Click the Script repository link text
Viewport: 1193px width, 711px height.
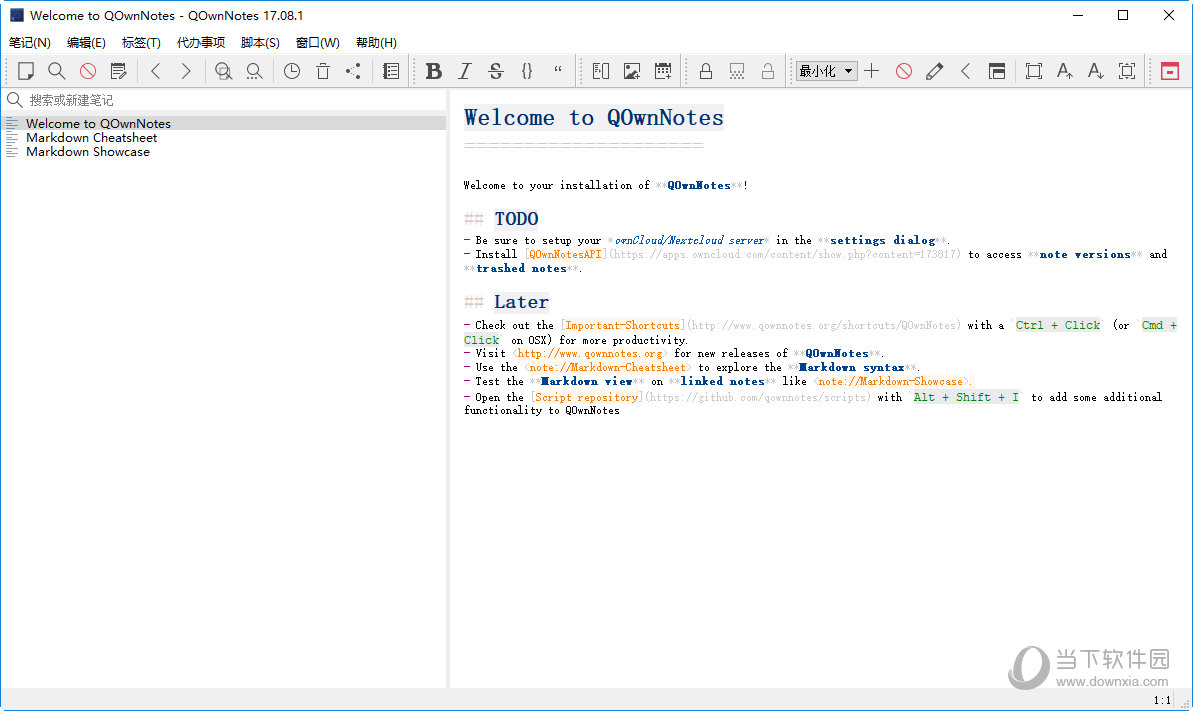click(586, 397)
